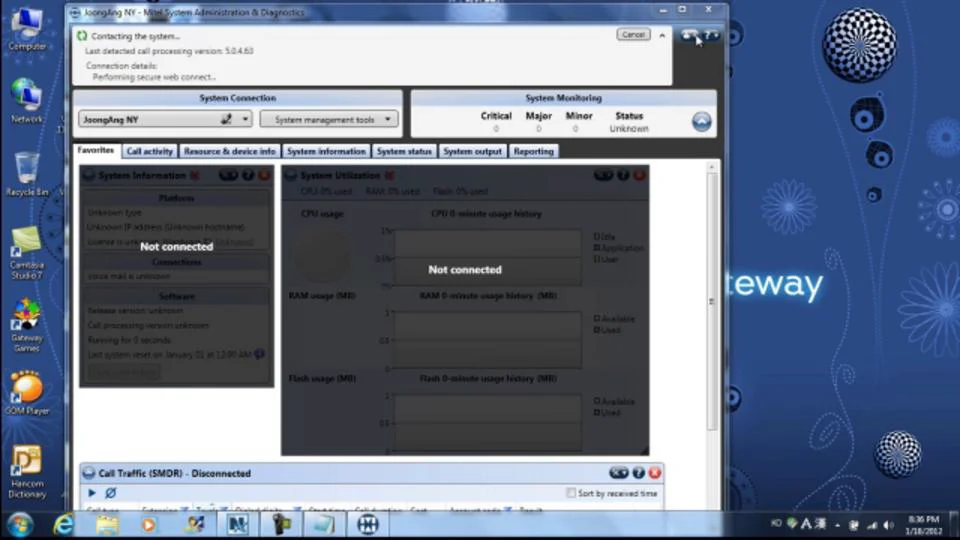Close the System Utilization panel
Viewport: 960px width, 540px height.
coord(639,176)
